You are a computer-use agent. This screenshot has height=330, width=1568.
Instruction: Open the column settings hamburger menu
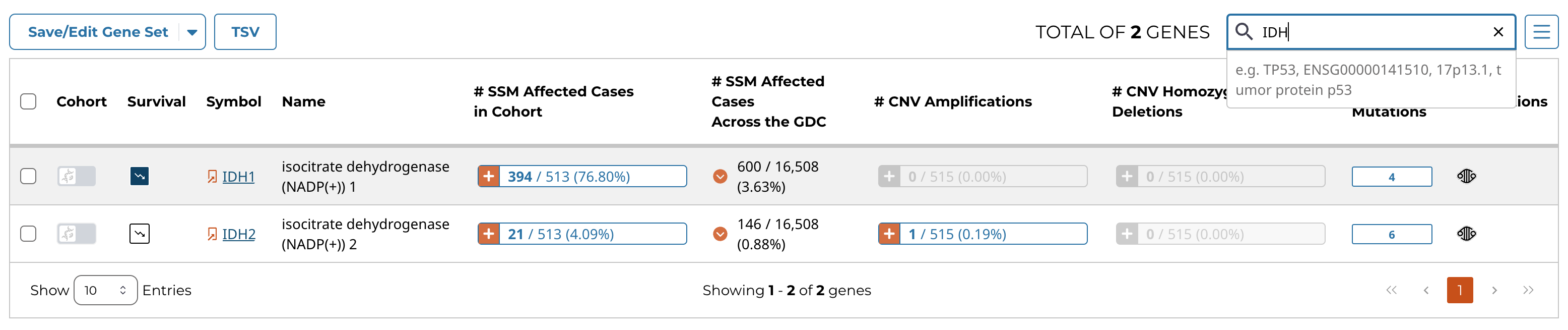[1541, 32]
